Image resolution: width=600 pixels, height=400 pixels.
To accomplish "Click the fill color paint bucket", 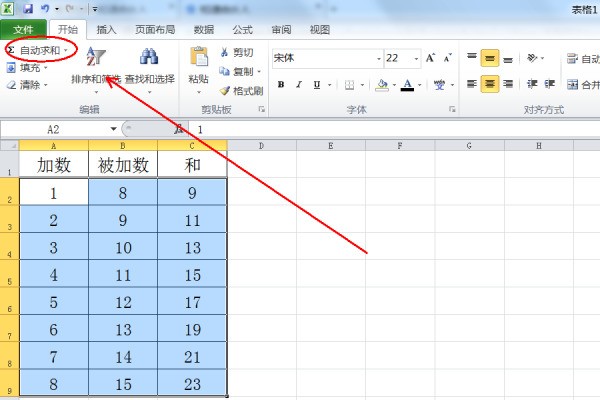I will click(382, 85).
